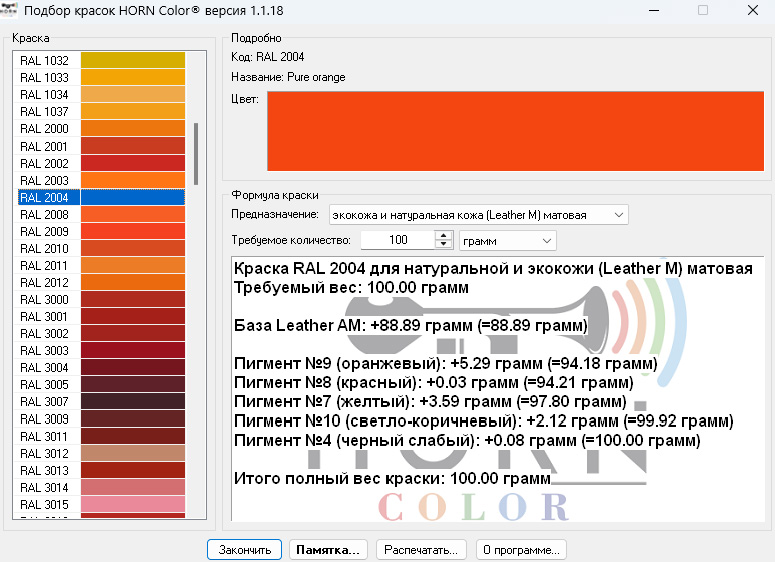Click the RAL 3002 color swatch
The image size is (775, 562).
coord(133,334)
